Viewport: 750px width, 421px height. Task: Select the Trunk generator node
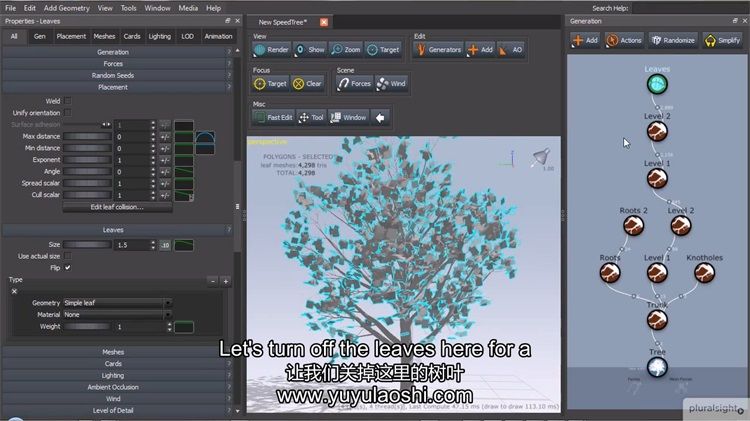[x=657, y=320]
